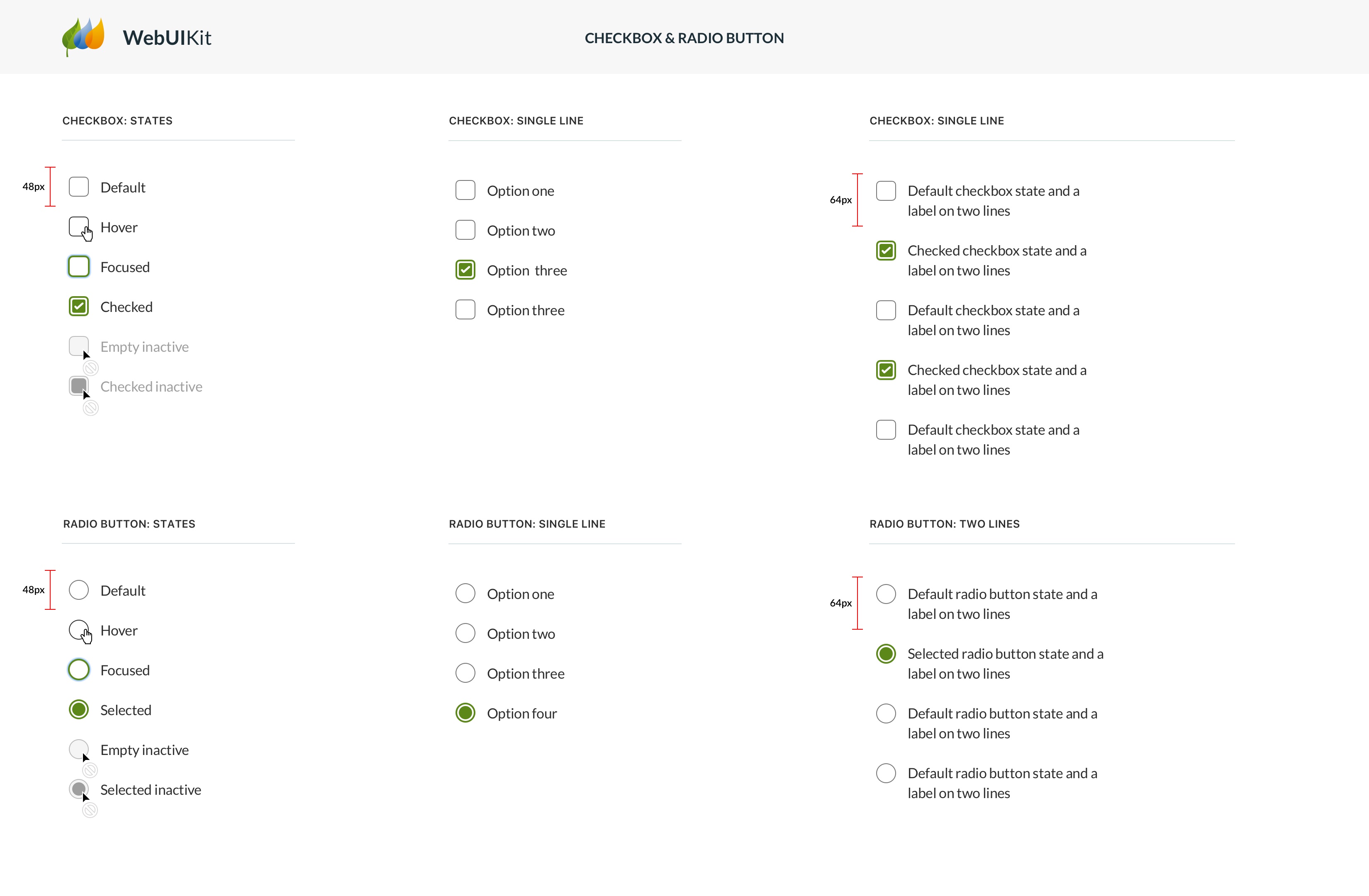
Task: Click the Empty inactive checkbox
Action: pos(79,346)
